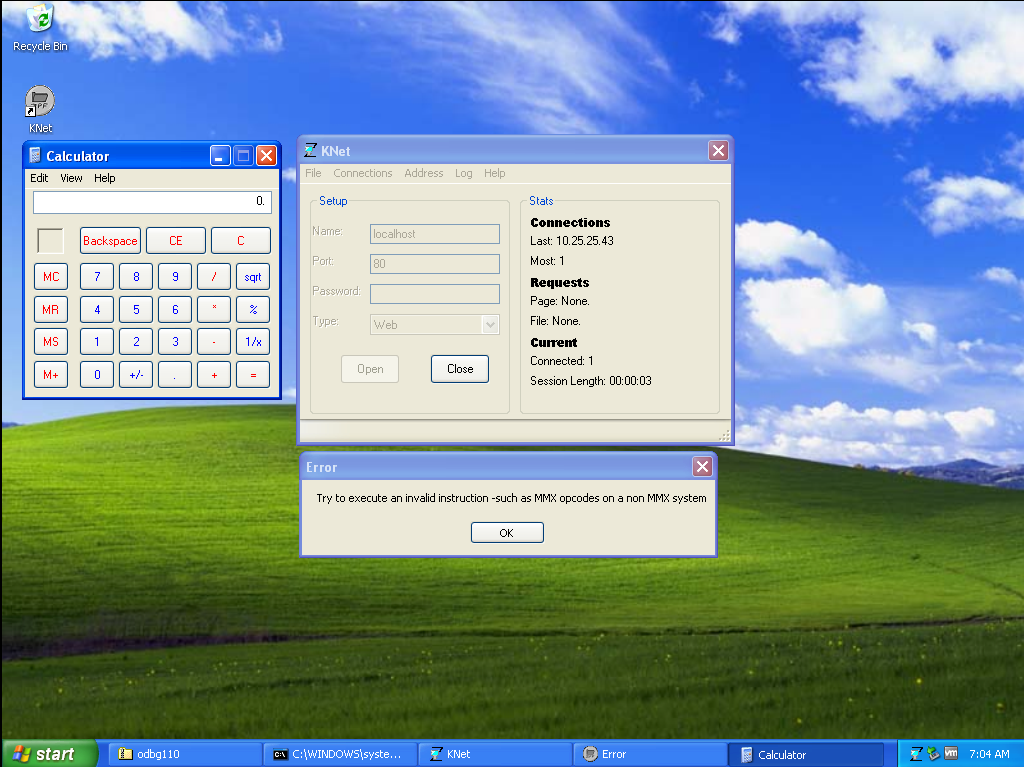1024x767 pixels.
Task: Click the decimal point button in Calculator
Action: point(175,375)
